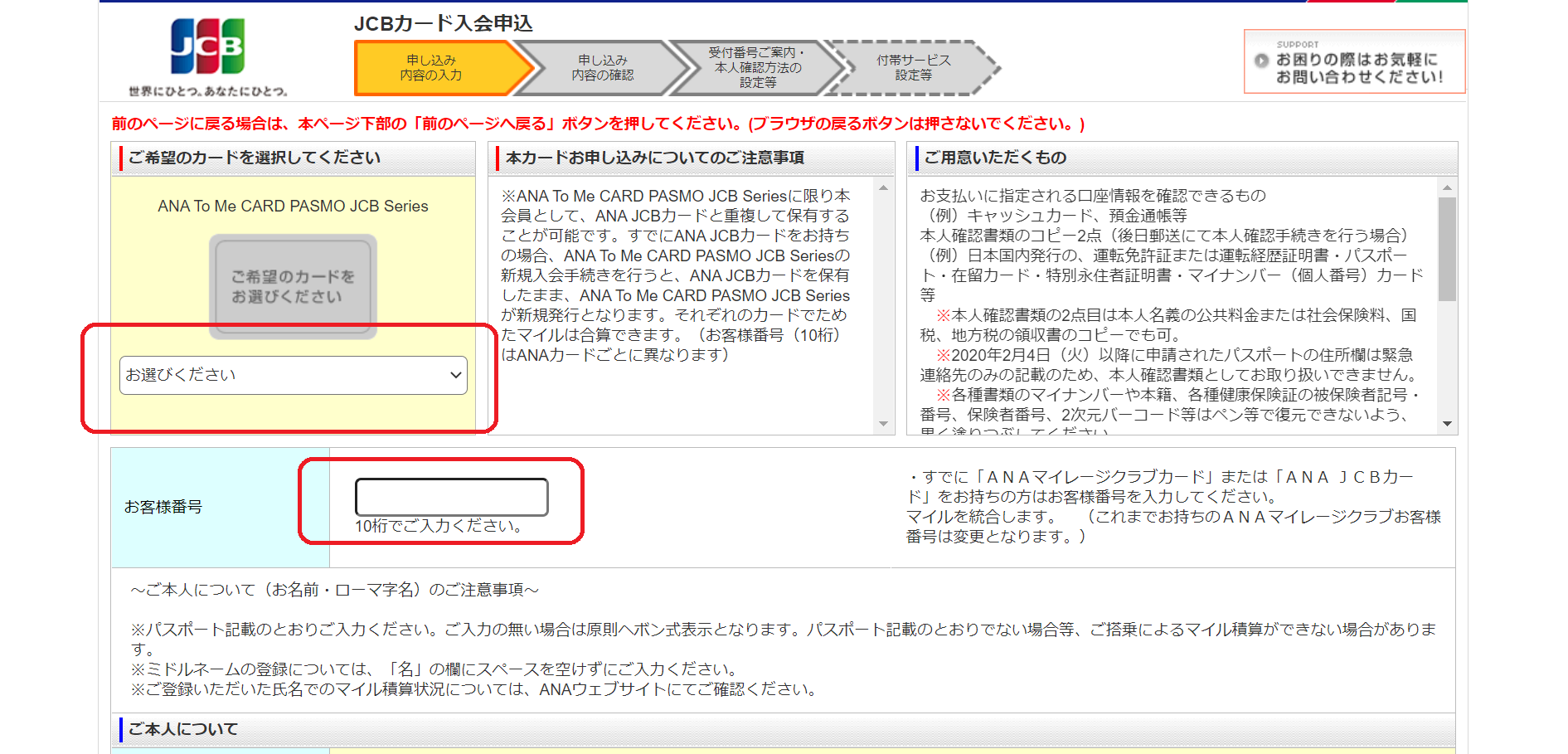This screenshot has width=1568, height=754.
Task: Click the down arrow of 注意事項 scrollbar
Action: [x=883, y=424]
